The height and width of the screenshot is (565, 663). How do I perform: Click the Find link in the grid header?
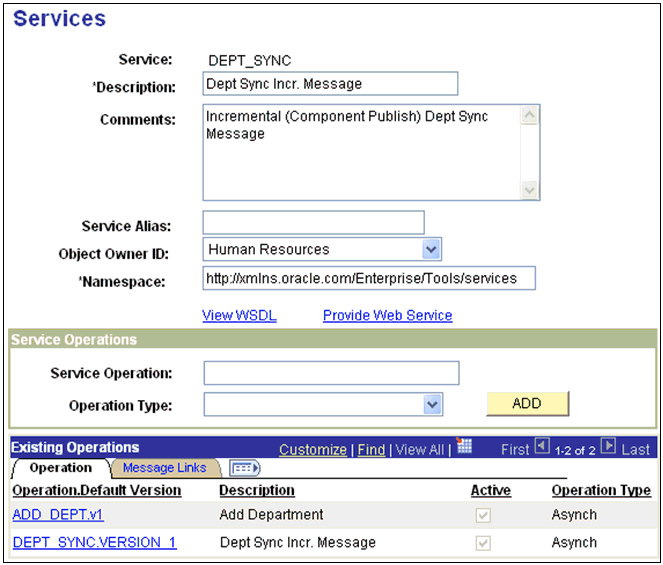point(371,450)
